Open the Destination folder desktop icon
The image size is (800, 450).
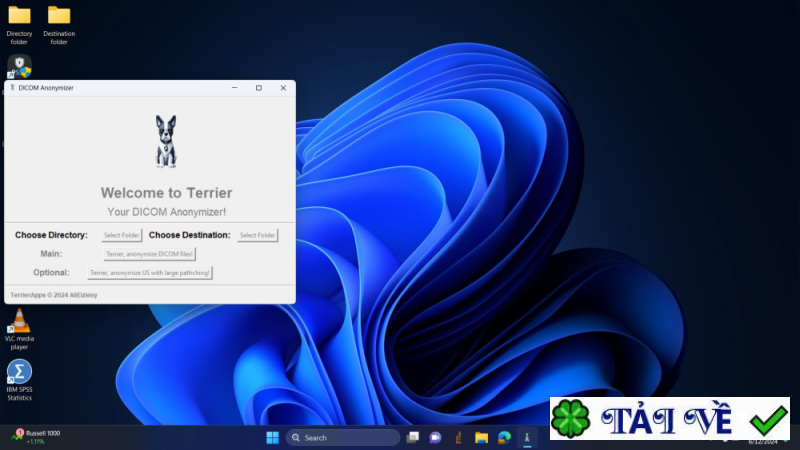point(59,16)
